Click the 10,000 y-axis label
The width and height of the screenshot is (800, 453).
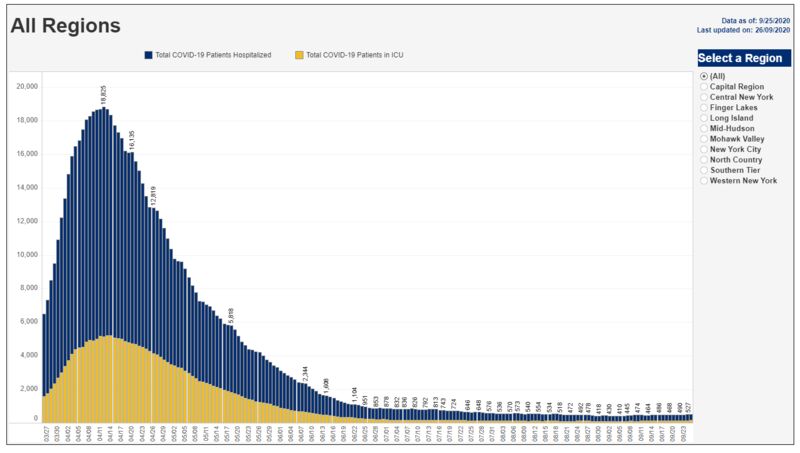click(x=27, y=255)
